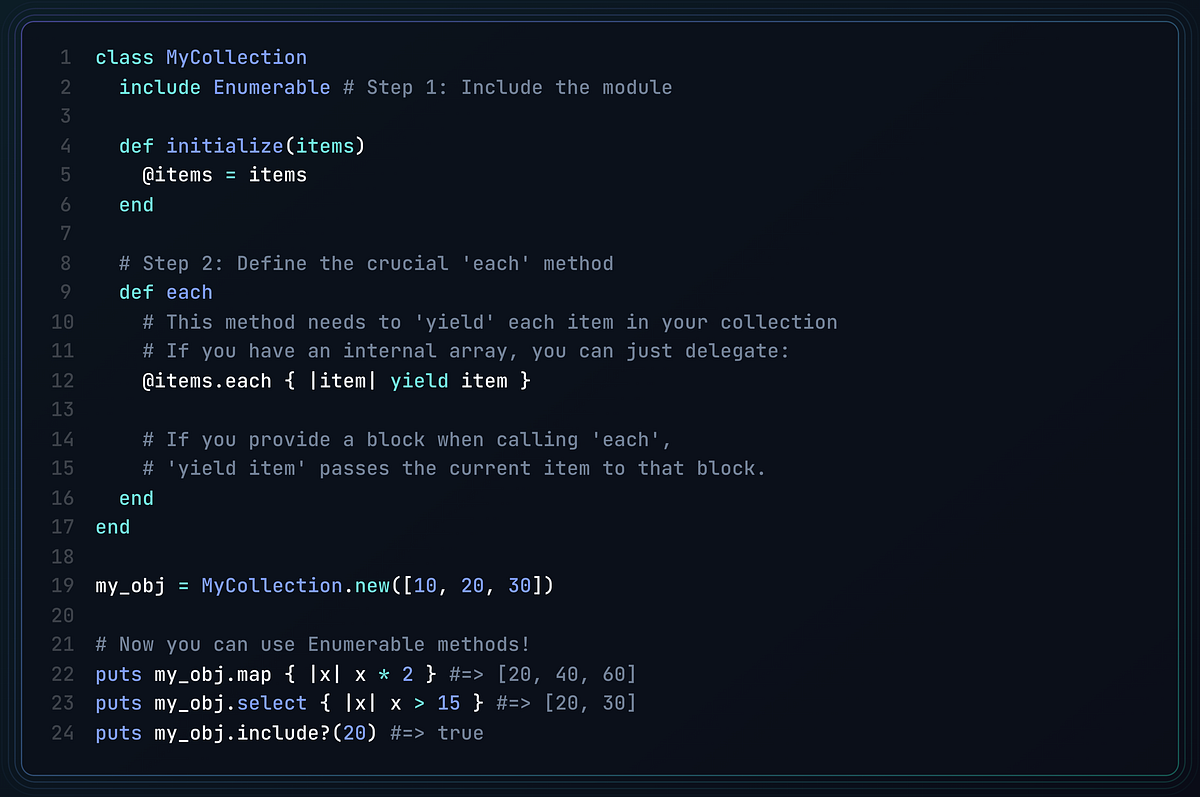Screen dimensions: 1200x797
Task: Click the class name MyCollection on line 1
Action: point(236,57)
